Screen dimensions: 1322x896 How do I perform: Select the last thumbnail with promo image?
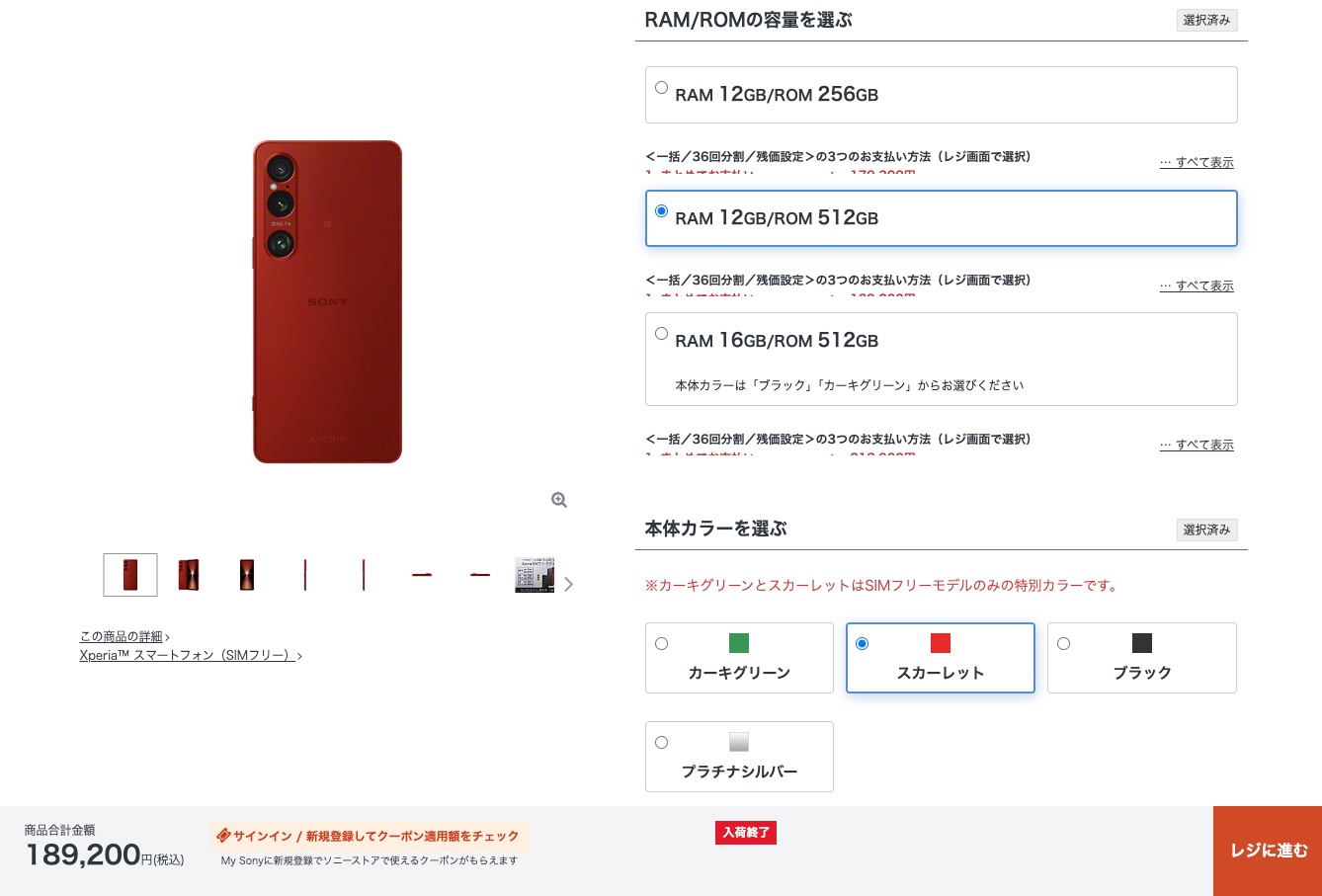(x=535, y=575)
